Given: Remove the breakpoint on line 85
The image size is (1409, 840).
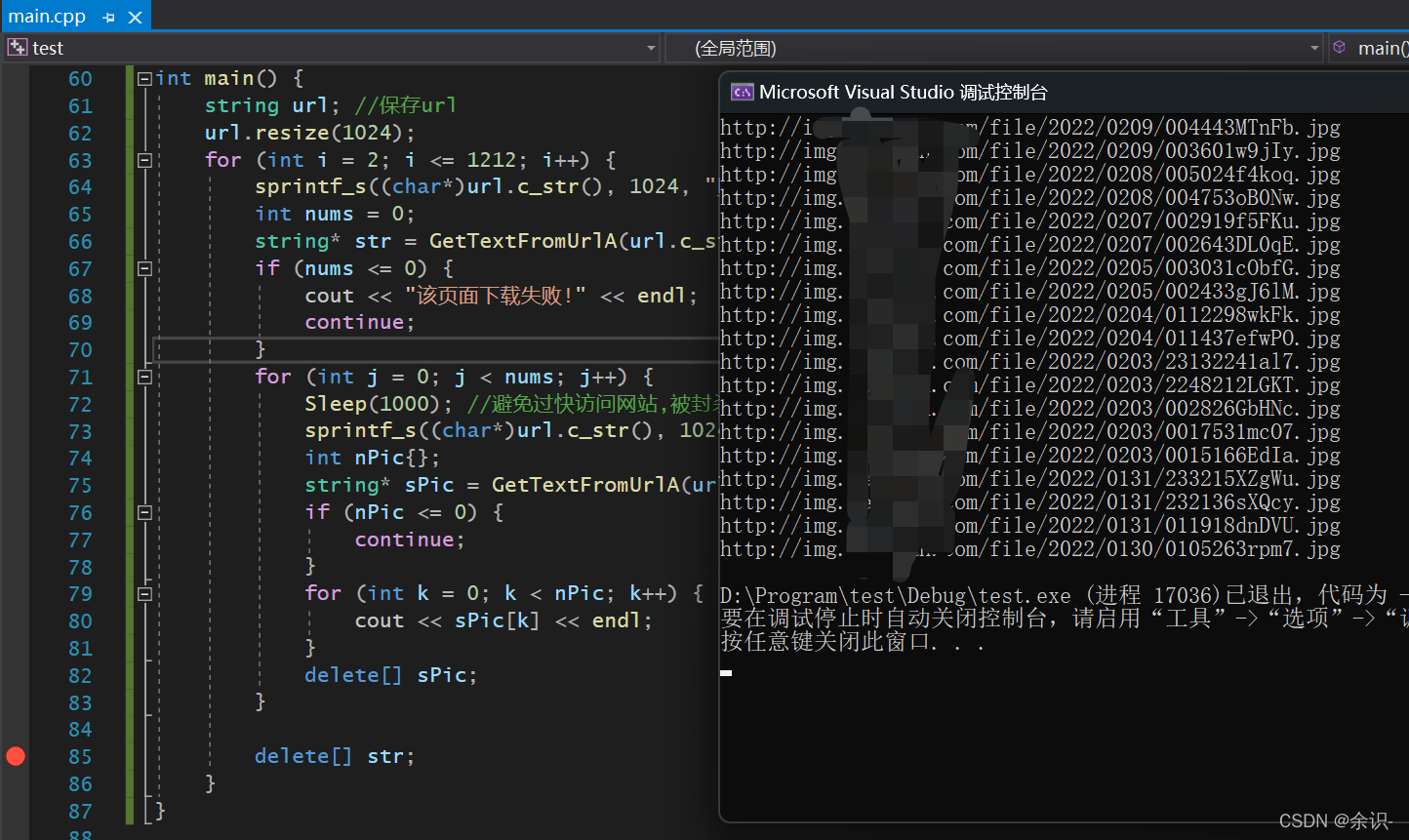Looking at the screenshot, I should (x=16, y=756).
